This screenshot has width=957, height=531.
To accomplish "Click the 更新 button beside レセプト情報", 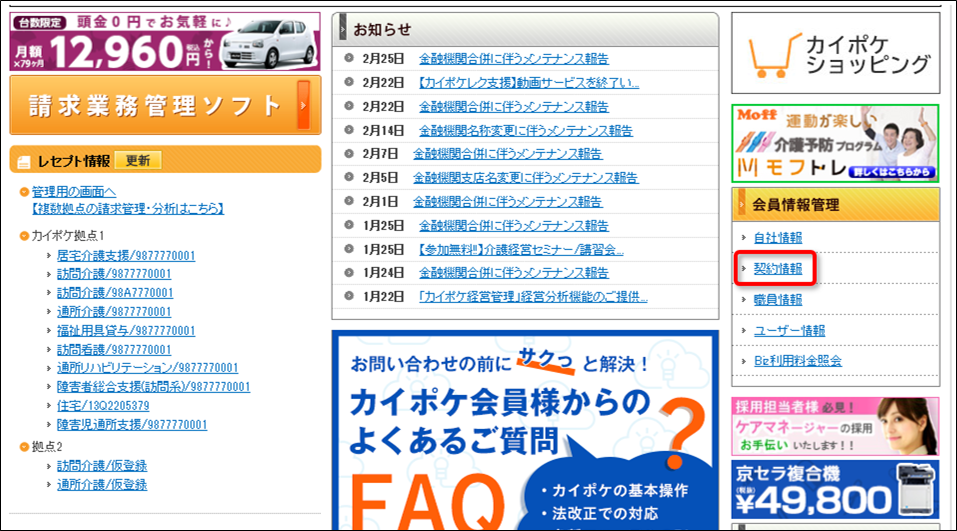I will [138, 161].
